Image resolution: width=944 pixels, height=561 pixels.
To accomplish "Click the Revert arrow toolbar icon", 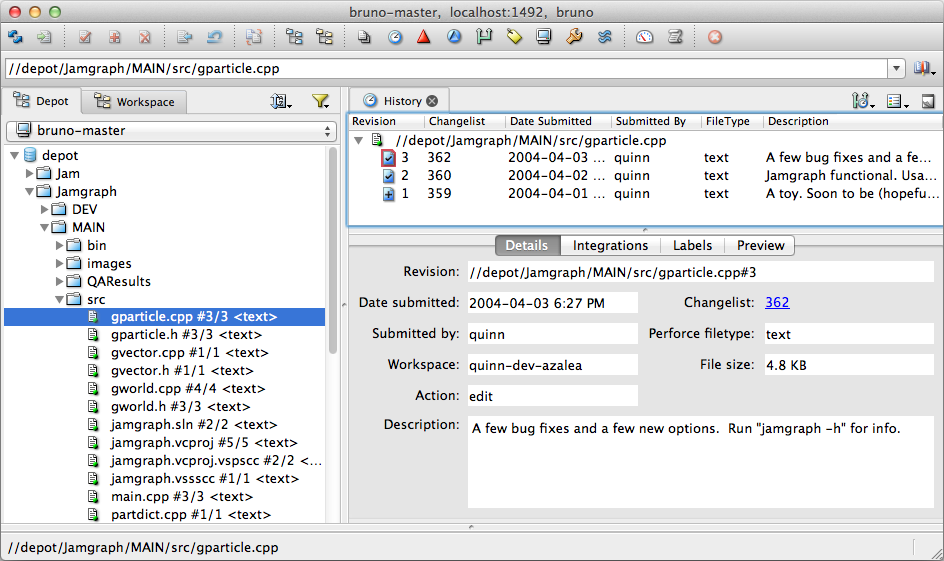I will (x=214, y=38).
